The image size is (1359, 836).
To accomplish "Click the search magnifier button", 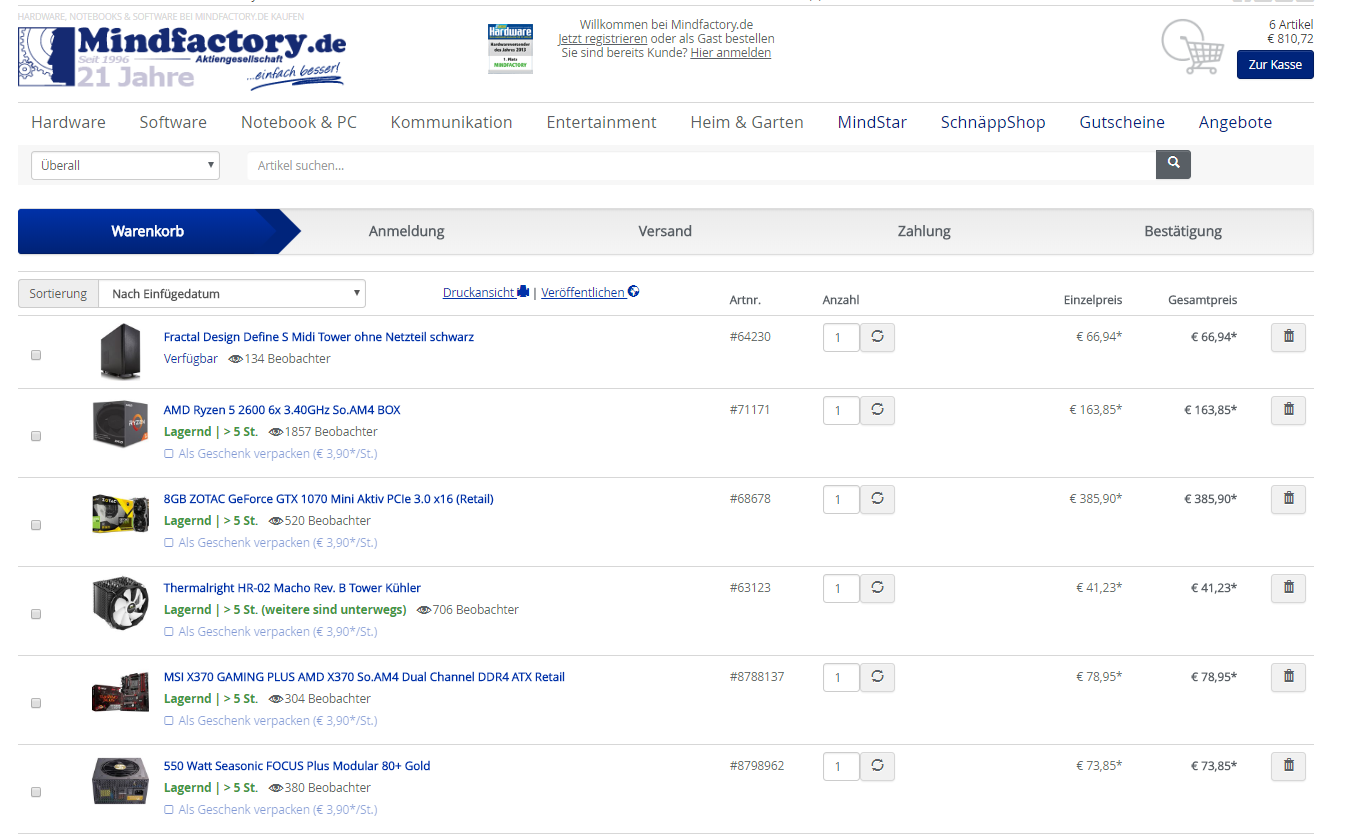I will (1173, 164).
